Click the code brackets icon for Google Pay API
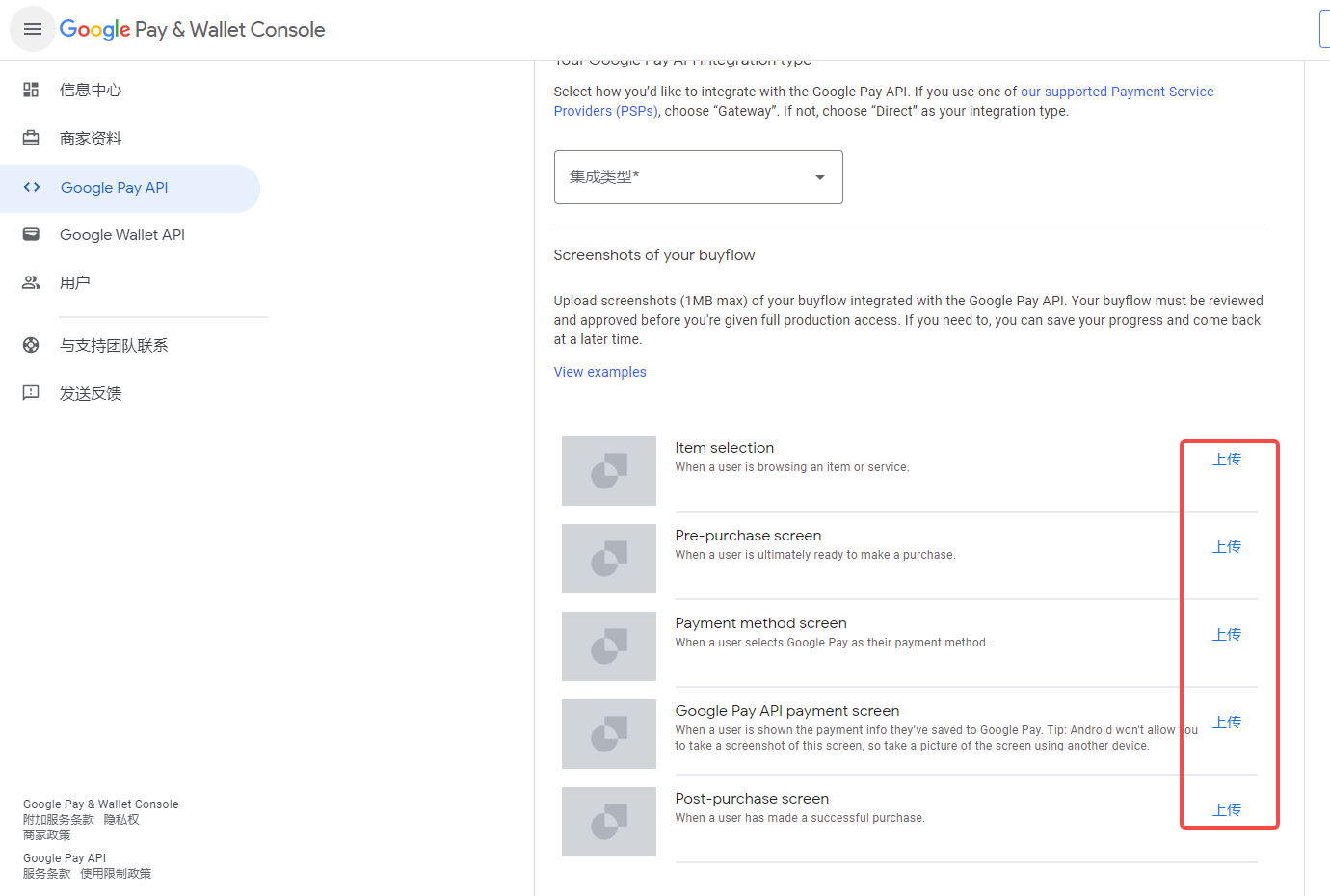The width and height of the screenshot is (1330, 896). [32, 187]
